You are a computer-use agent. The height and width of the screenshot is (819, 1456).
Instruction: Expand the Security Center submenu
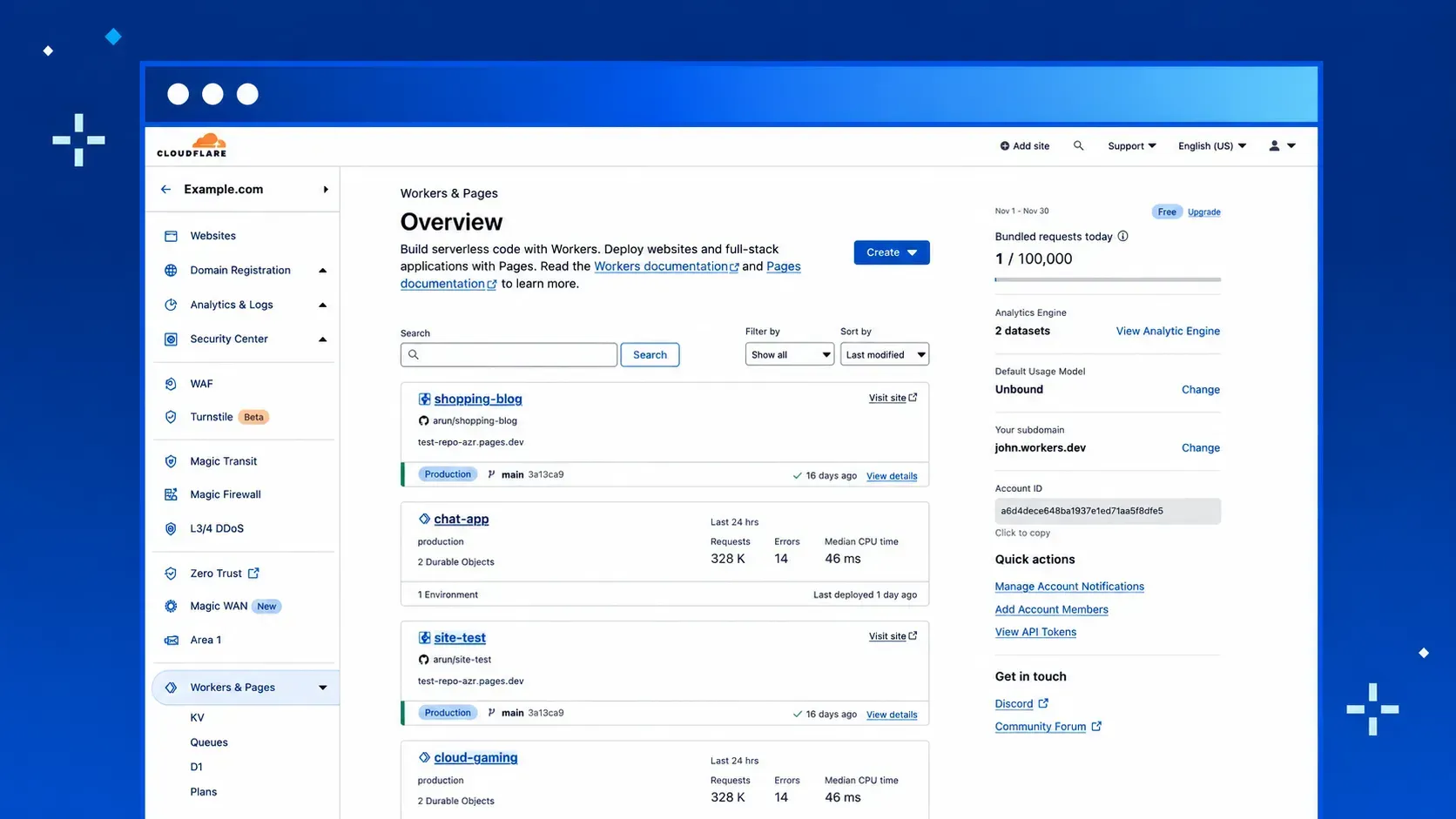(x=322, y=339)
